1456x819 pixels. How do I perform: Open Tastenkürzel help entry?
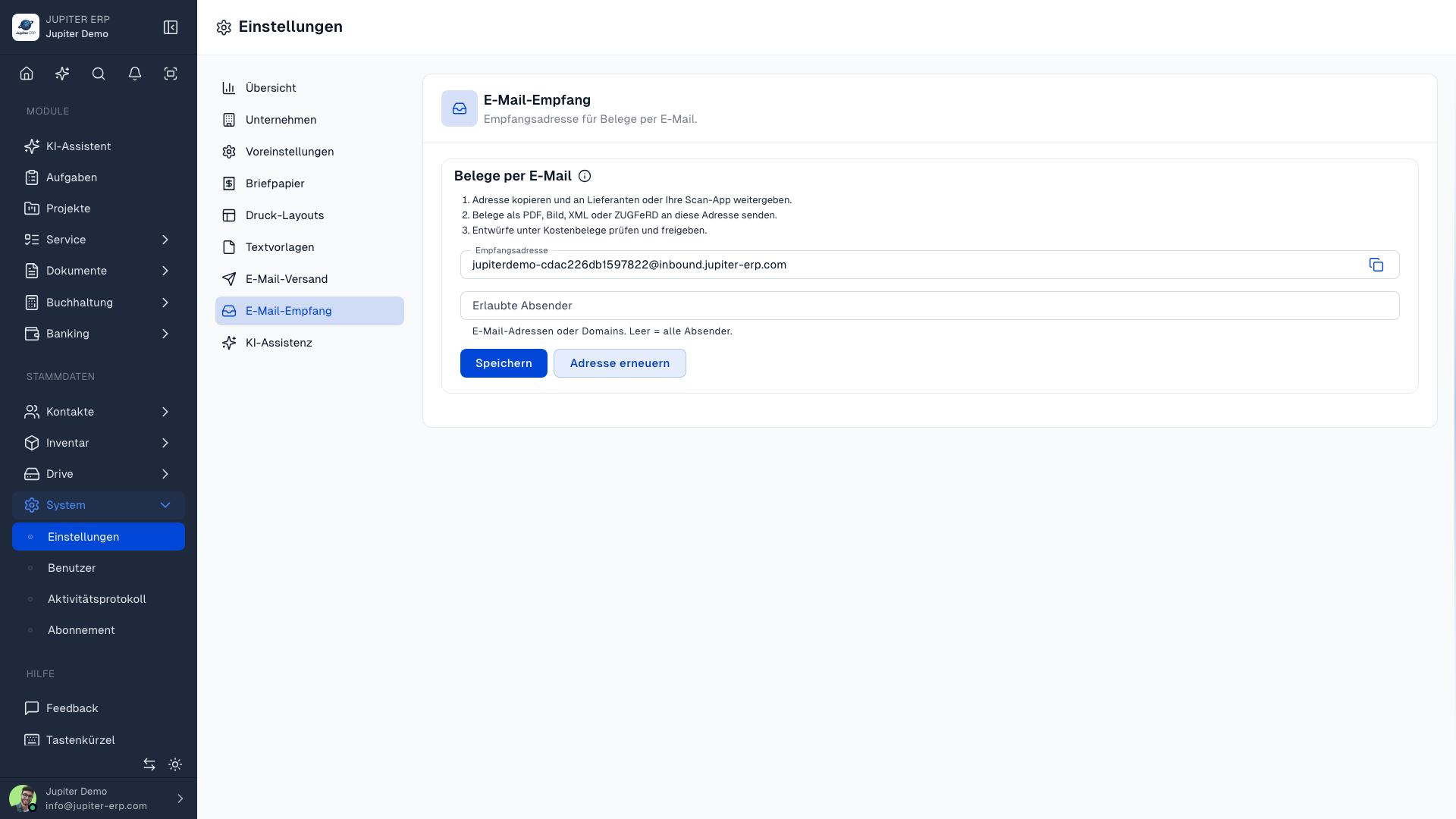[99, 740]
